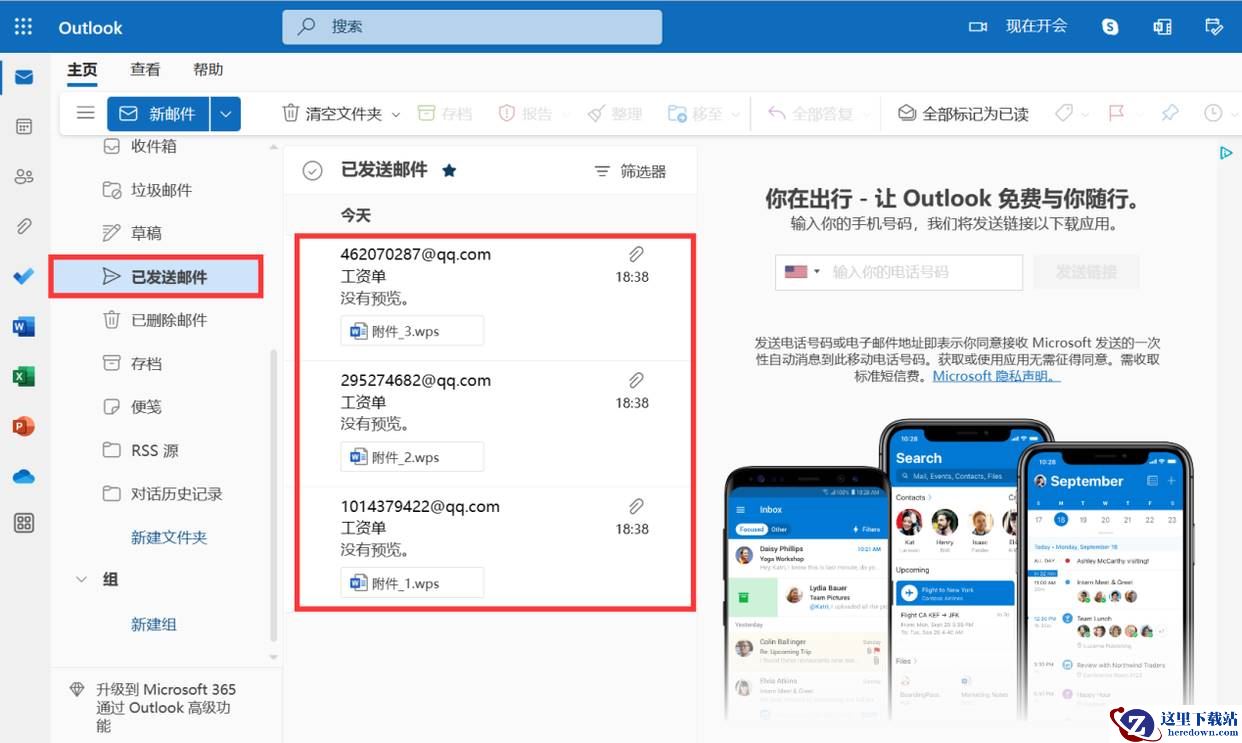Click the tag category icon in the toolbar
1242x743 pixels.
point(1064,114)
